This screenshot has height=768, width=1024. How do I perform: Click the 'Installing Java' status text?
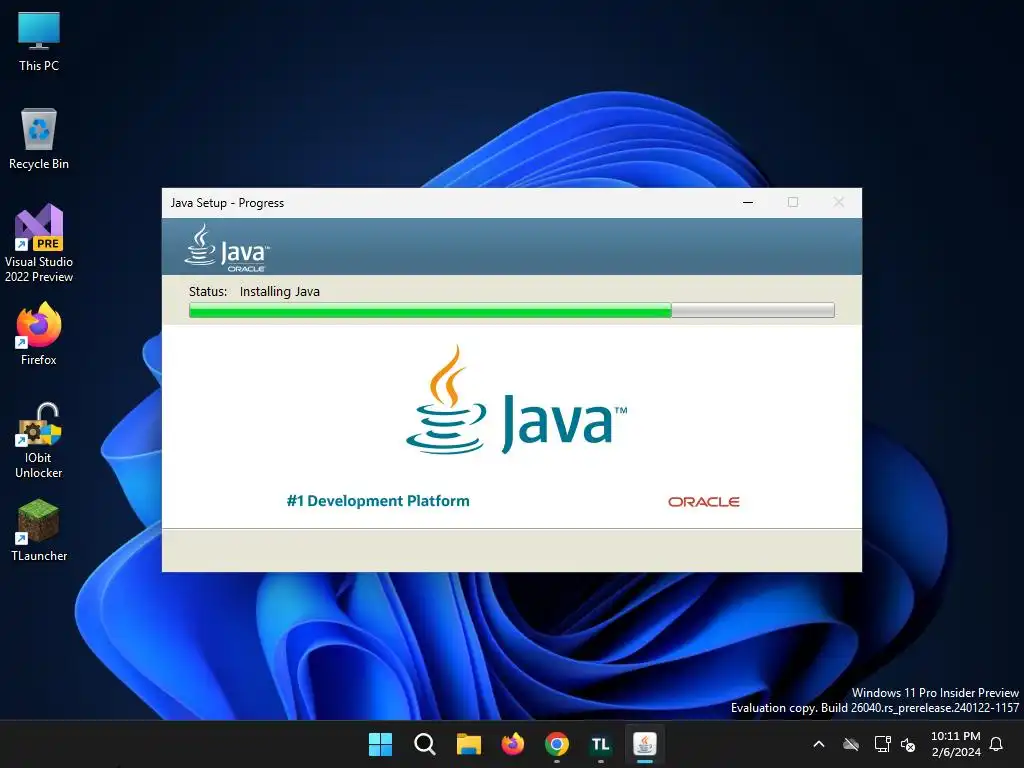pyautogui.click(x=280, y=291)
